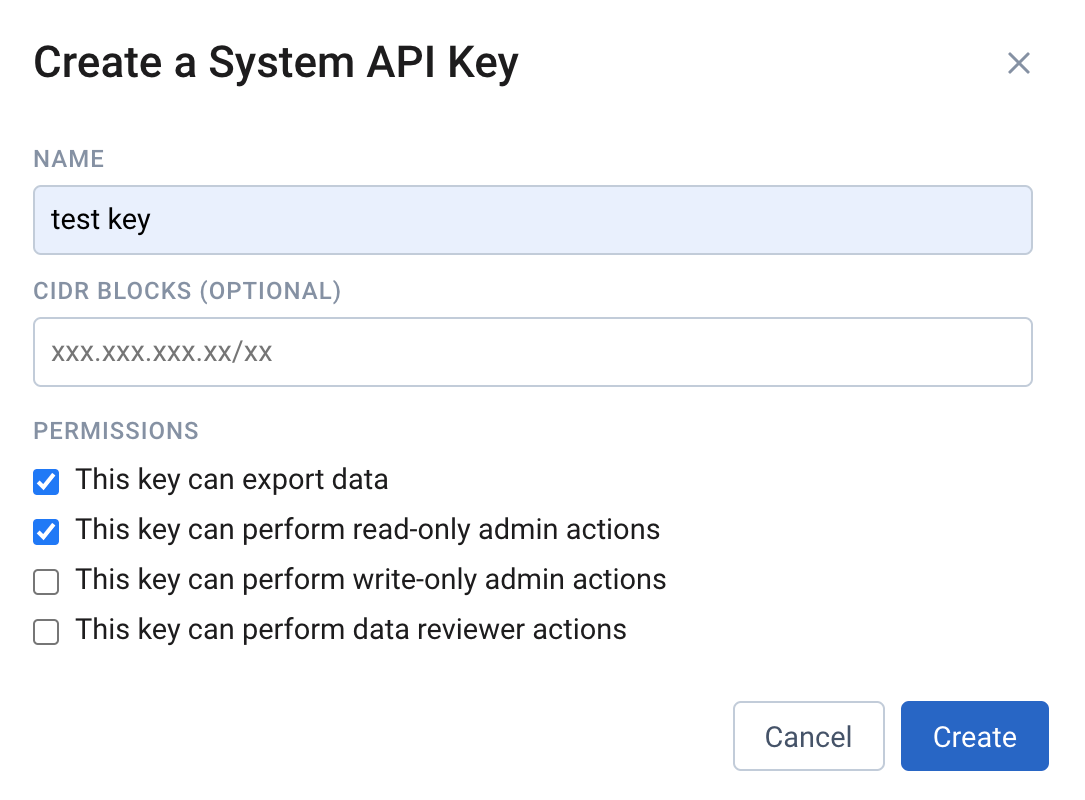Click the xxx.xxx.xxx.xx/xx placeholder text

tap(161, 352)
